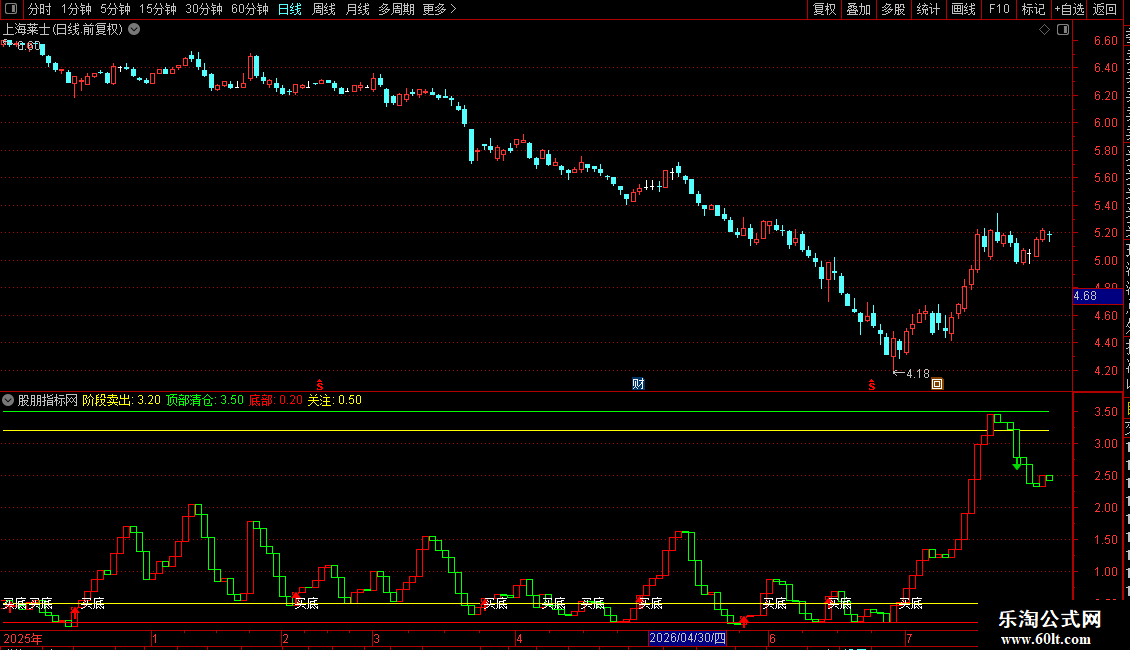
Task: Switch to 分时 intraday chart tab
Action: click(x=40, y=9)
